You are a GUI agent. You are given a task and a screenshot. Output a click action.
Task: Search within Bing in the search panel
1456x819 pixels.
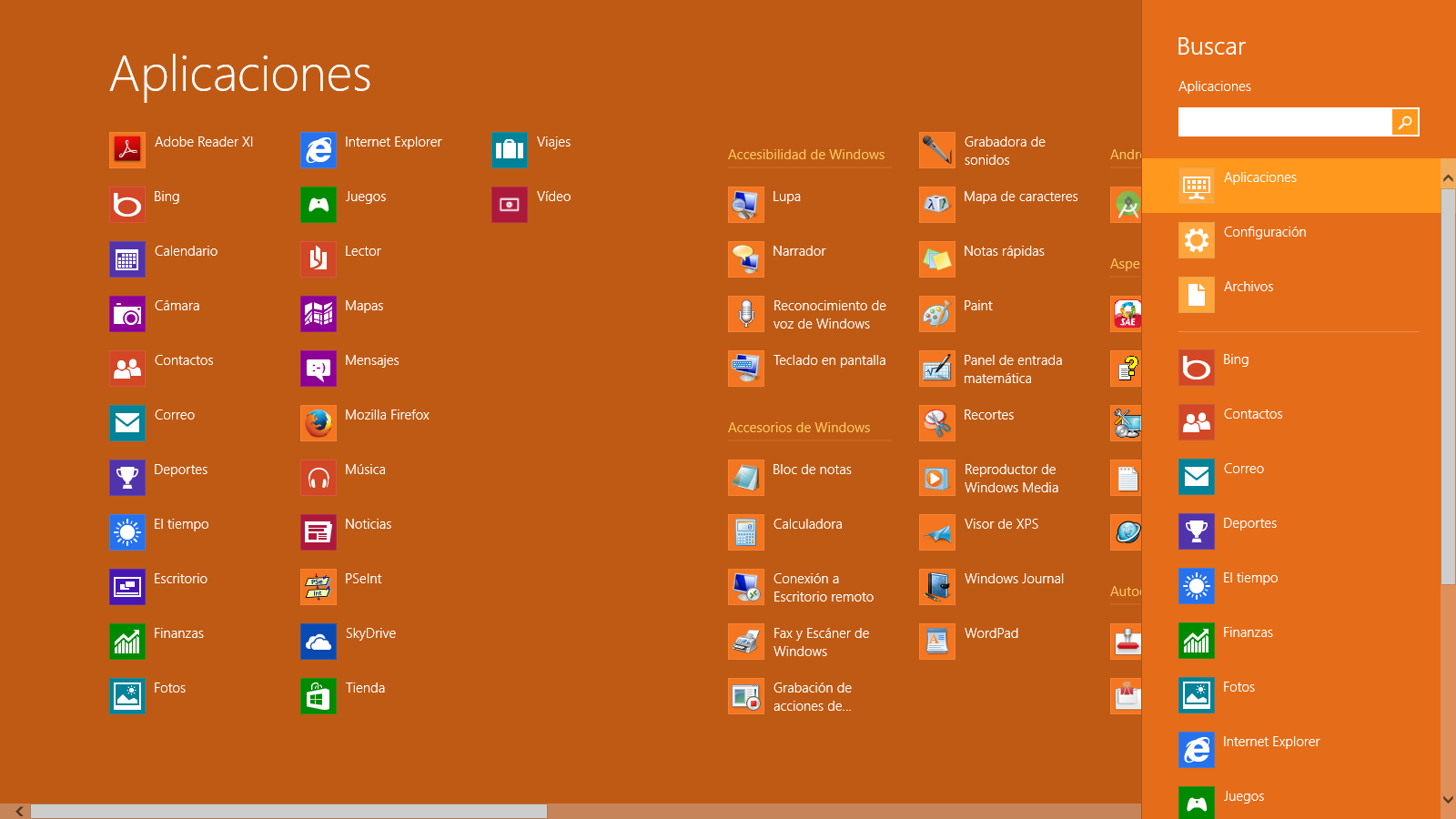coord(1235,368)
